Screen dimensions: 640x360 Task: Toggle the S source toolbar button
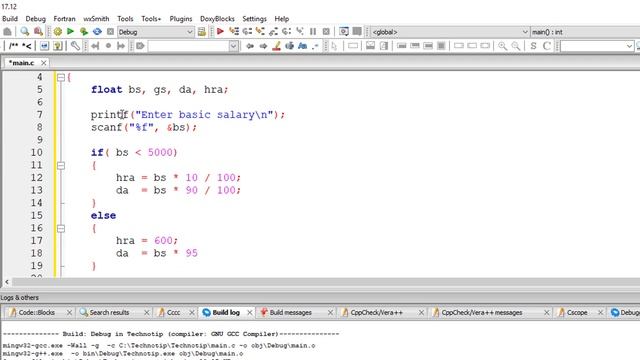pos(533,46)
